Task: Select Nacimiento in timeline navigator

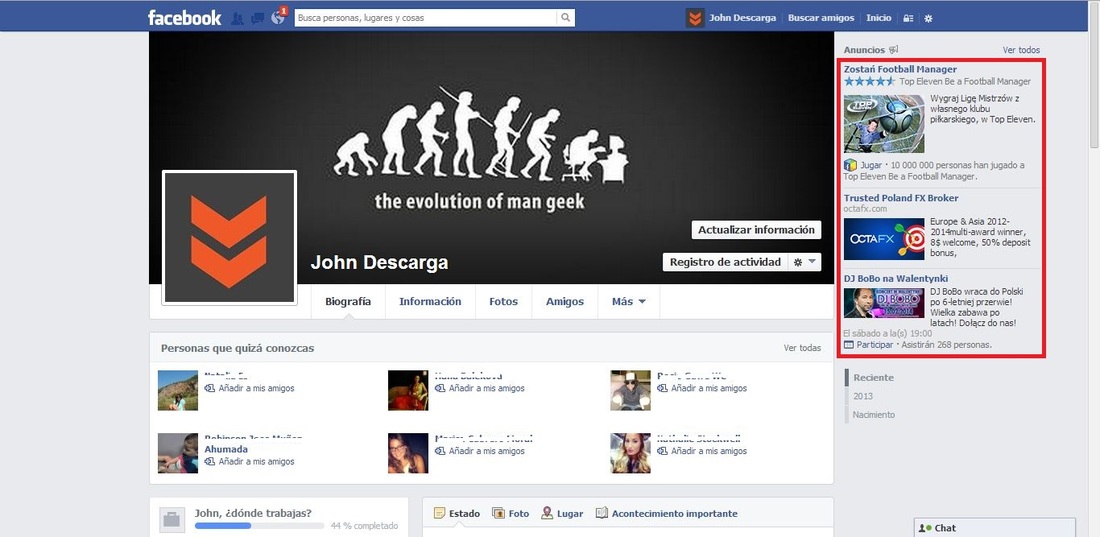Action: (873, 414)
